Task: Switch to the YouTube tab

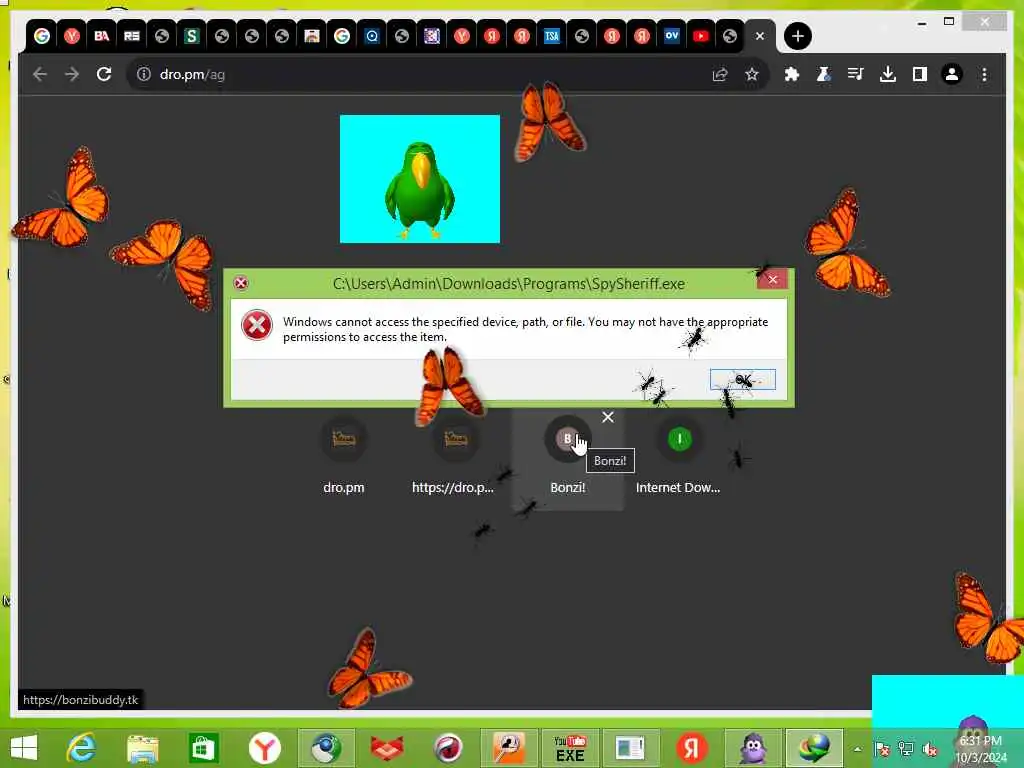Action: (x=701, y=36)
